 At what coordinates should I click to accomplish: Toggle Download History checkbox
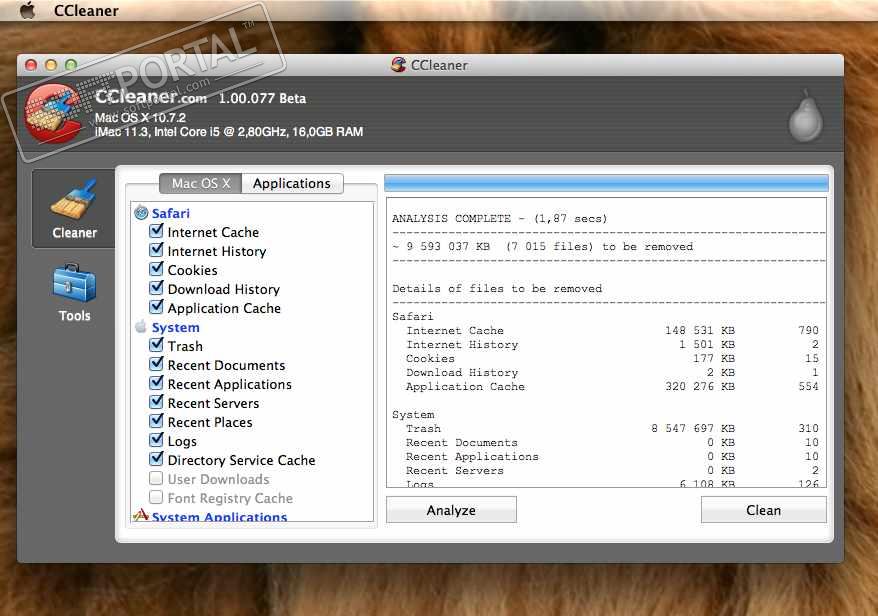click(156, 288)
